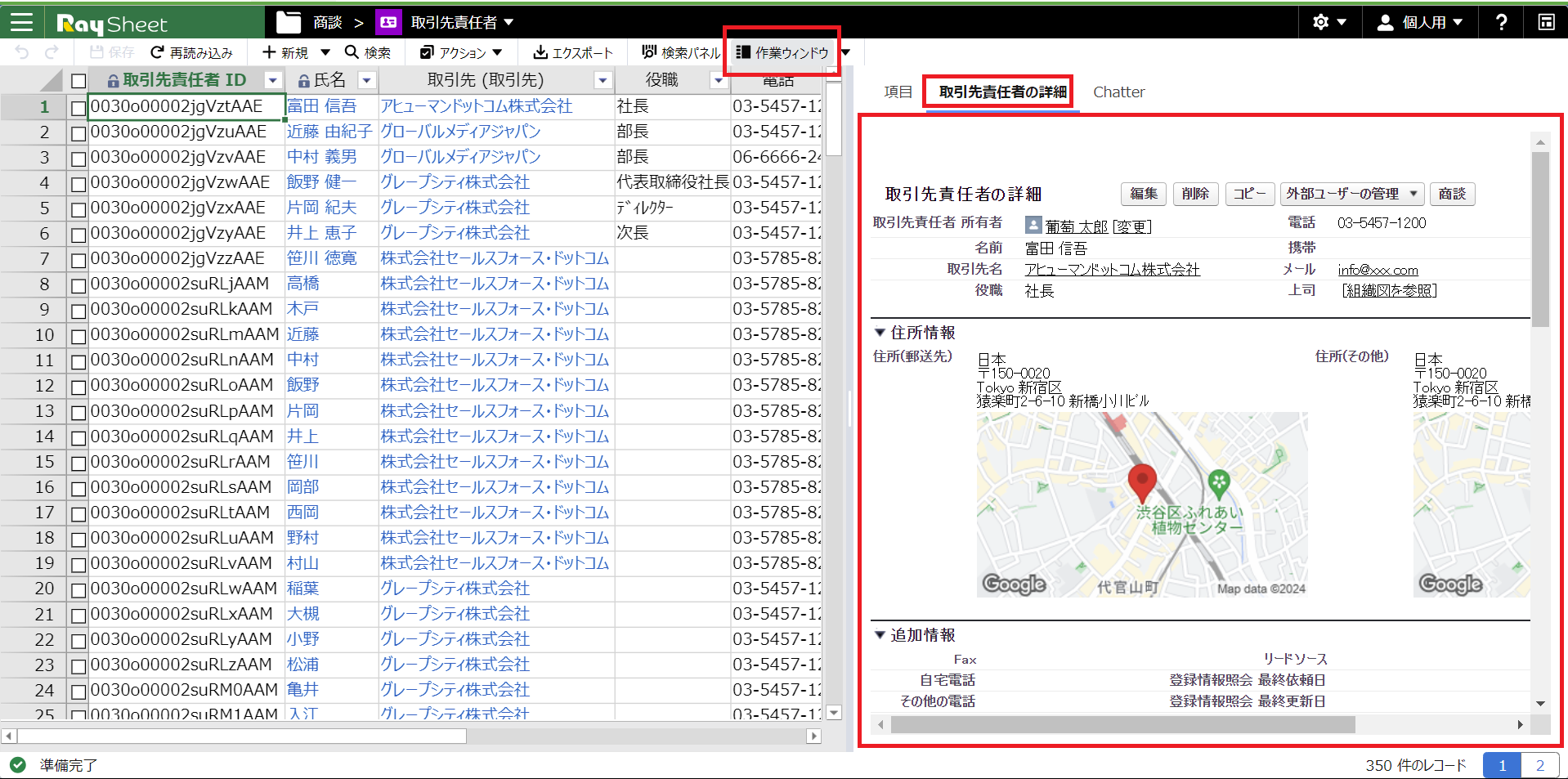Create new record with 新規
1568x779 pixels.
click(x=285, y=52)
